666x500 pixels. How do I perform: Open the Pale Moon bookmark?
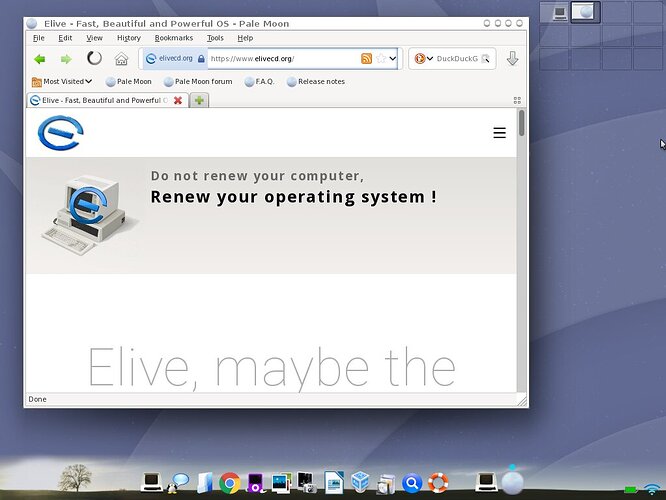coord(129,82)
